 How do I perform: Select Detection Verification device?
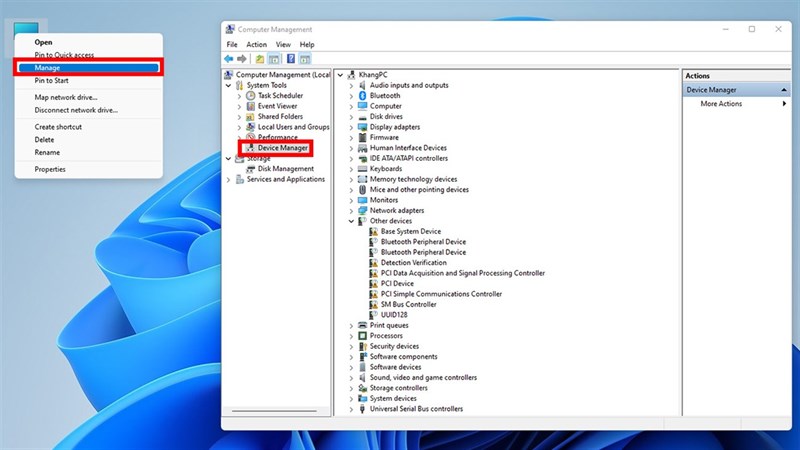click(413, 263)
